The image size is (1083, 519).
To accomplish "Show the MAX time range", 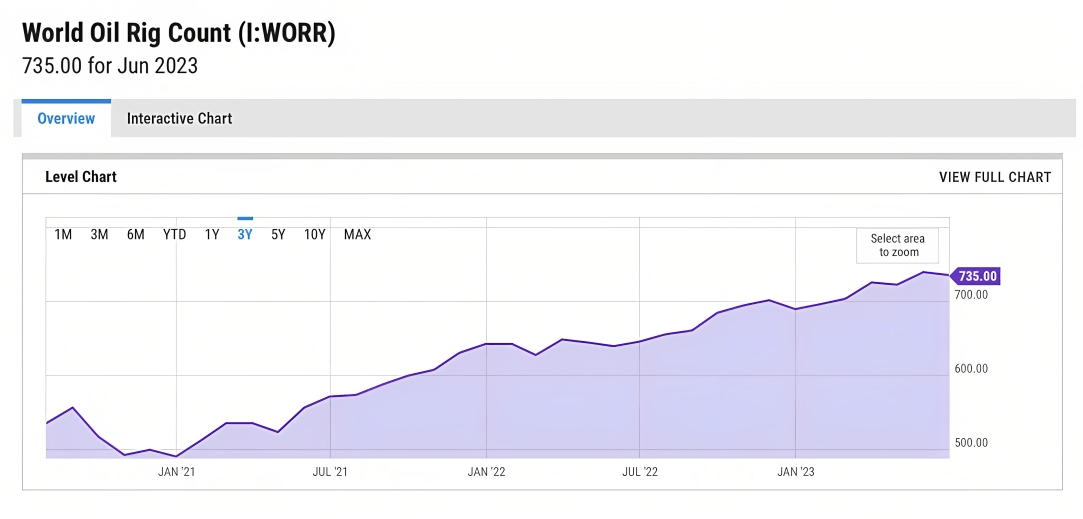I will coord(358,234).
